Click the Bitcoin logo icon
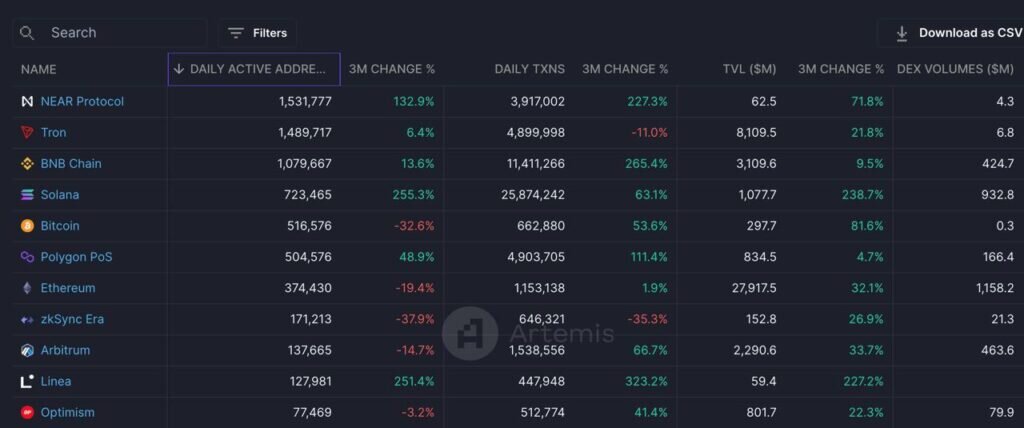This screenshot has height=428, width=1024. [27, 226]
